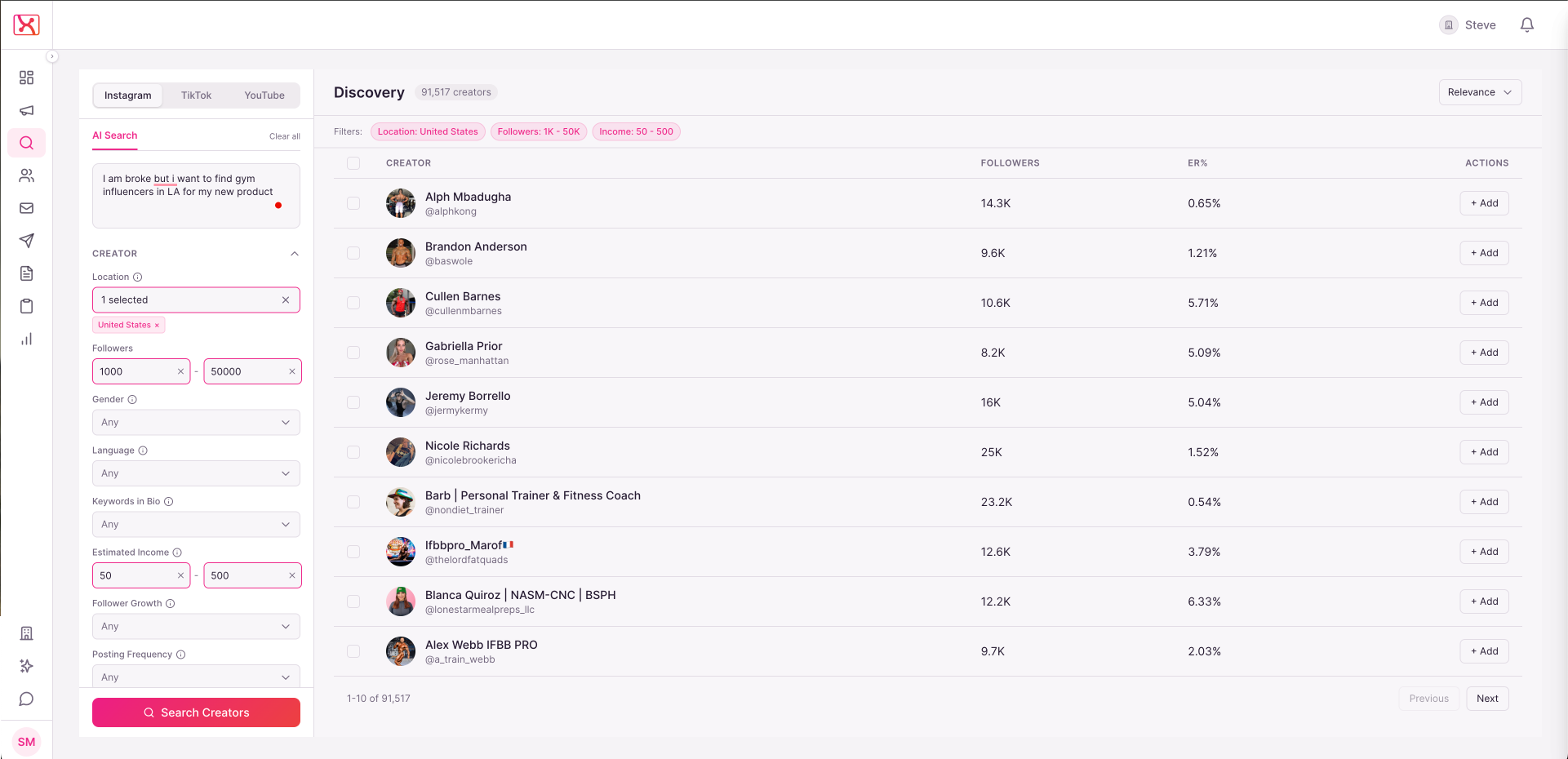The width and height of the screenshot is (1568, 759).
Task: Check the Alex Webb IFBB PRO row checkbox
Action: click(x=353, y=651)
